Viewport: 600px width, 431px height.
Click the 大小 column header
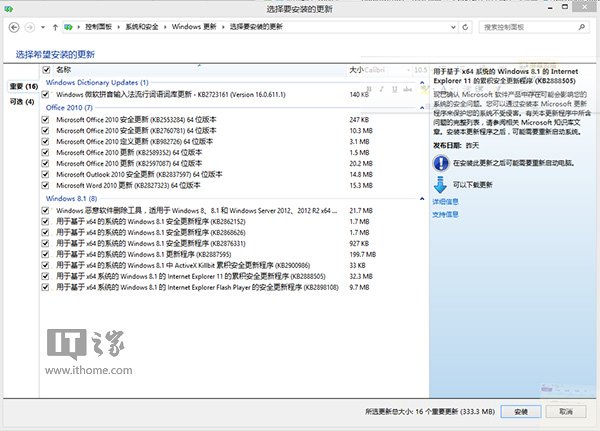(x=356, y=70)
